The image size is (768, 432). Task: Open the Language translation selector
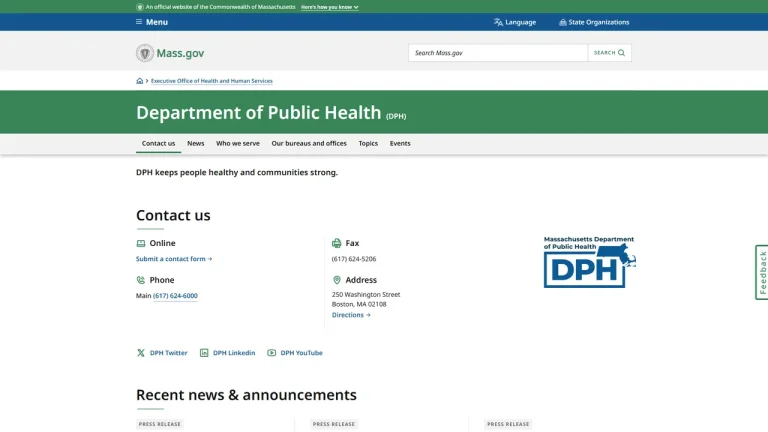tap(515, 22)
